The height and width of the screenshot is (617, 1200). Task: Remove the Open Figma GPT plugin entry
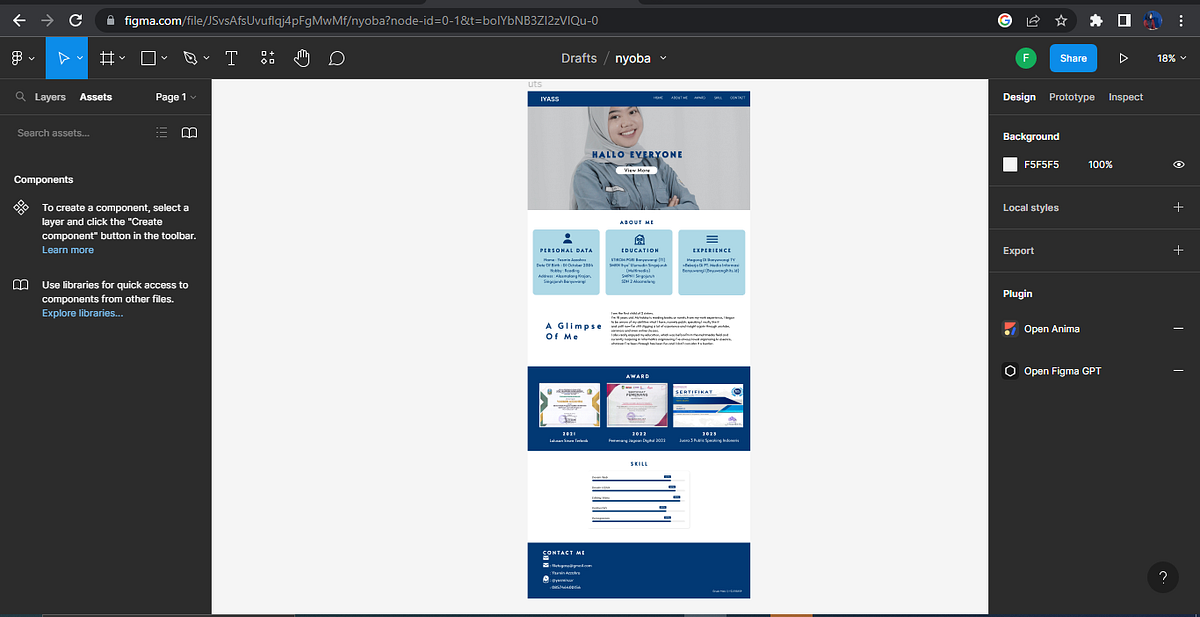[x=1178, y=370]
